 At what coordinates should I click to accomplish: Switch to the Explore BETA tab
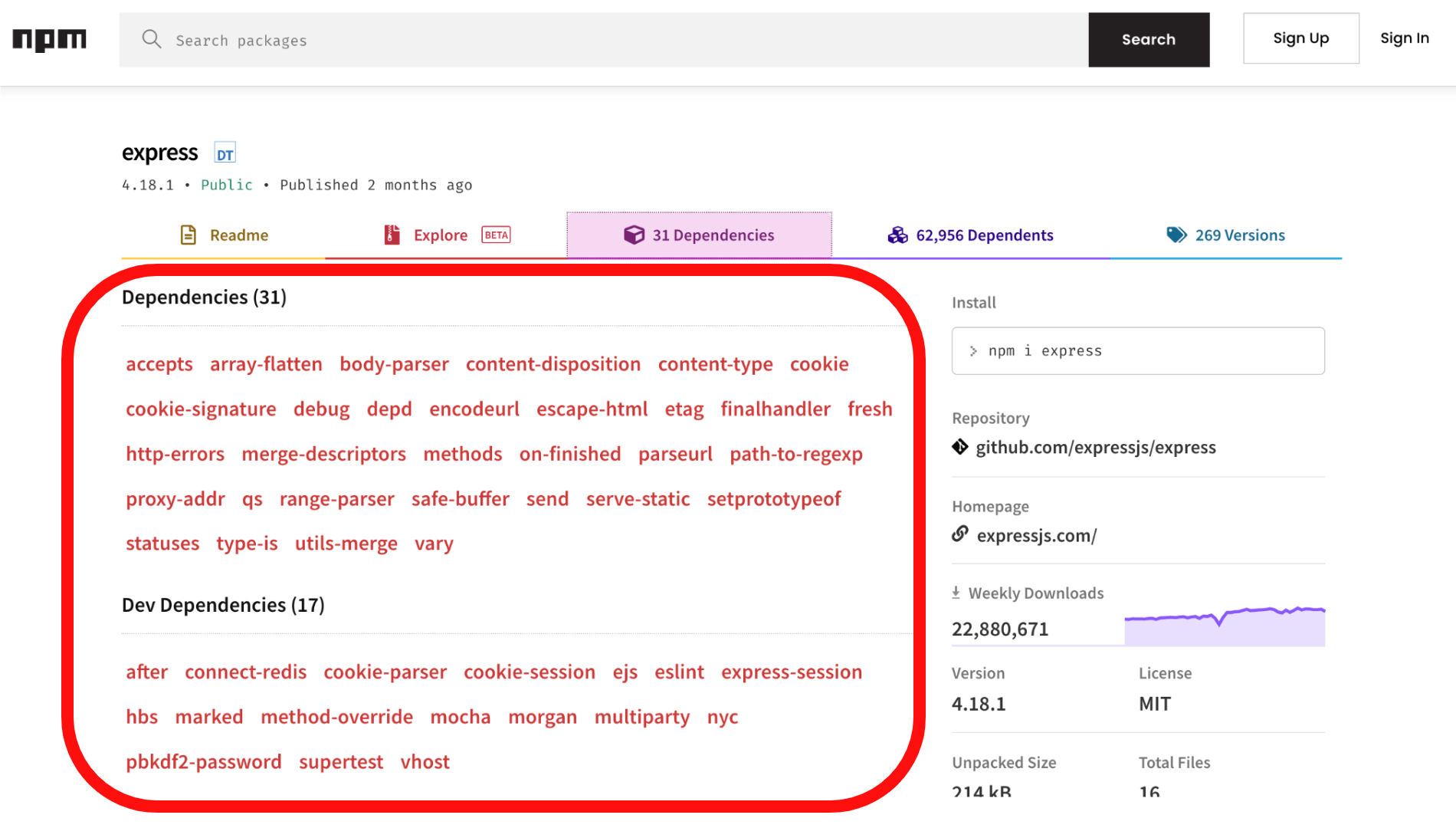(x=446, y=235)
